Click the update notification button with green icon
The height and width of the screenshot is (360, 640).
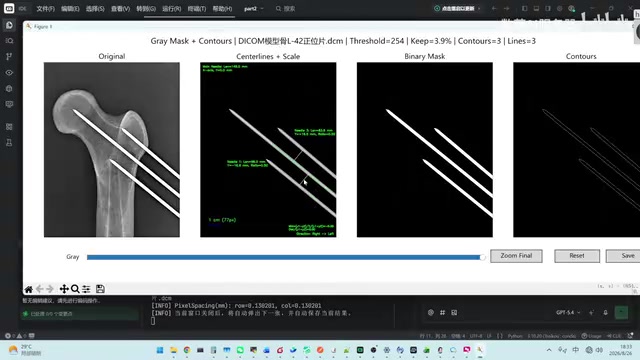click(x=457, y=9)
